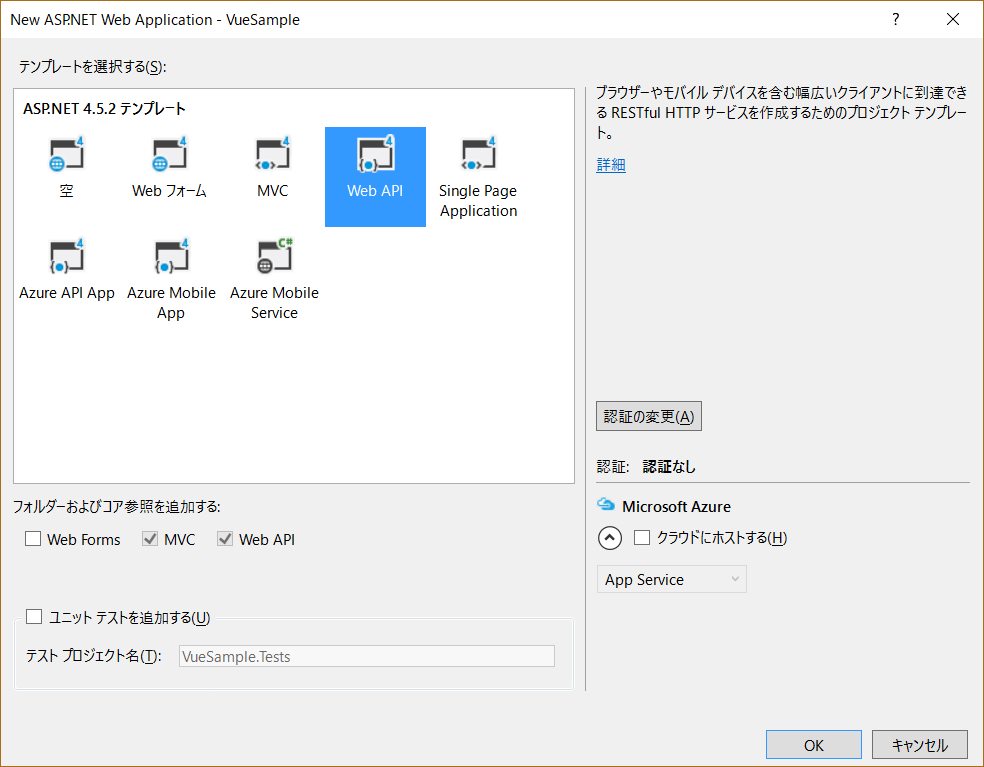The image size is (984, 767).
Task: Pick the Azure Mobile App template icon
Action: (171, 256)
